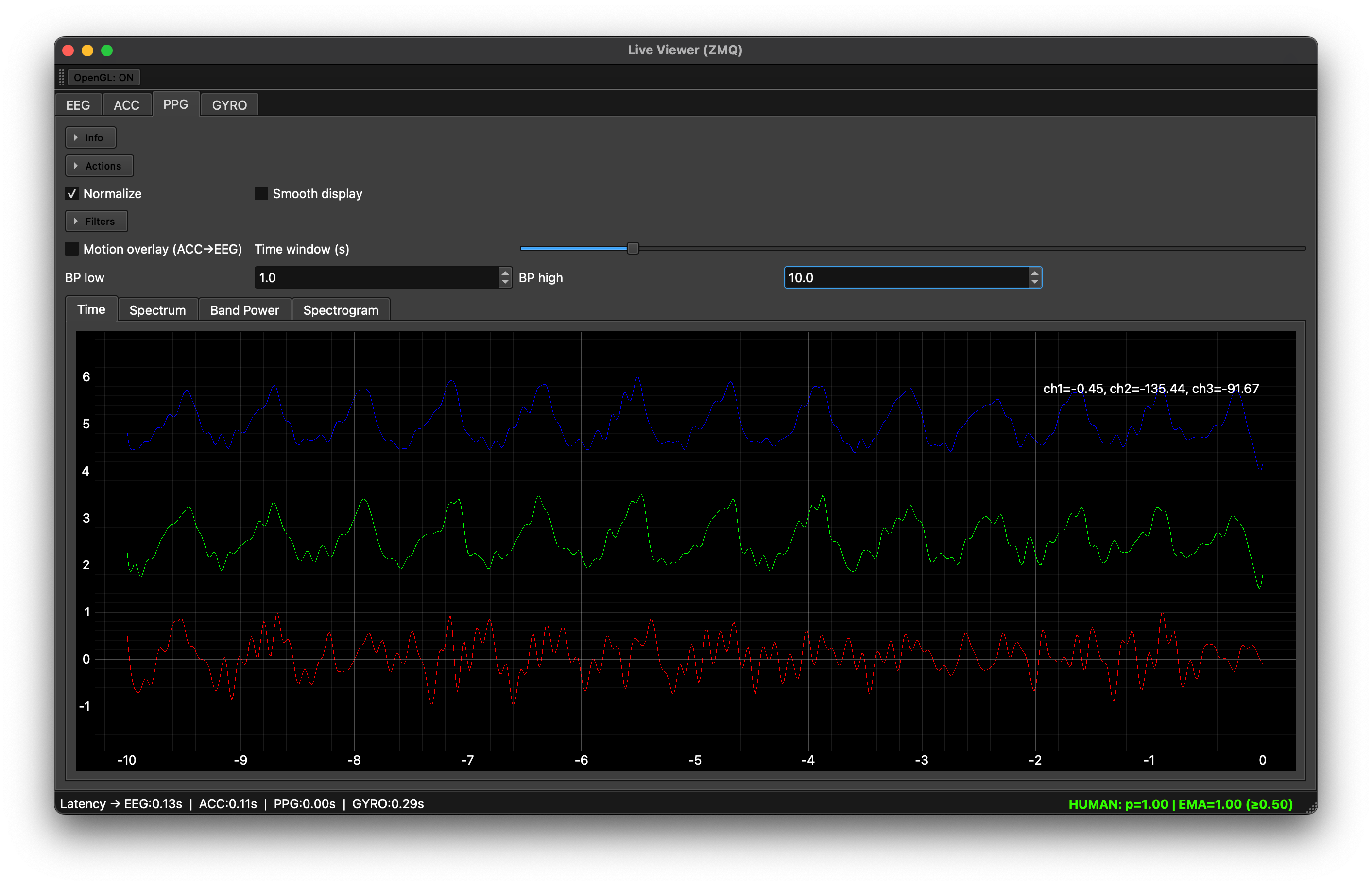Select the GYRO tab
1372x886 pixels.
tap(229, 104)
